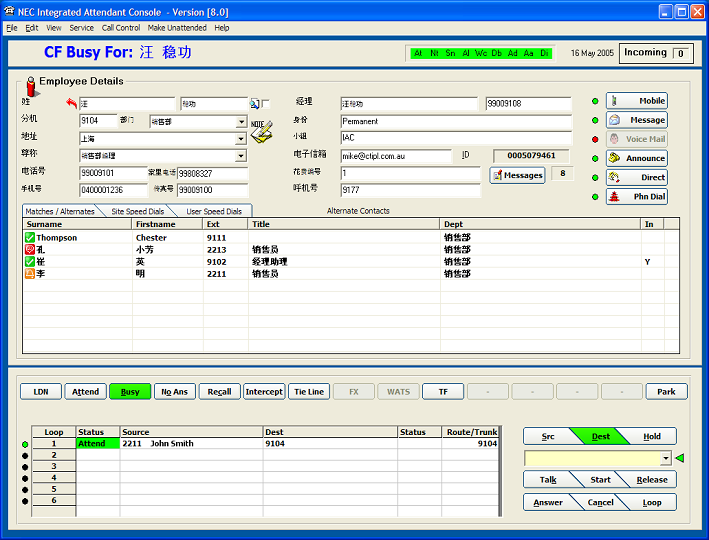709x540 pixels.
Task: Click the green Busy button
Action: 130,392
